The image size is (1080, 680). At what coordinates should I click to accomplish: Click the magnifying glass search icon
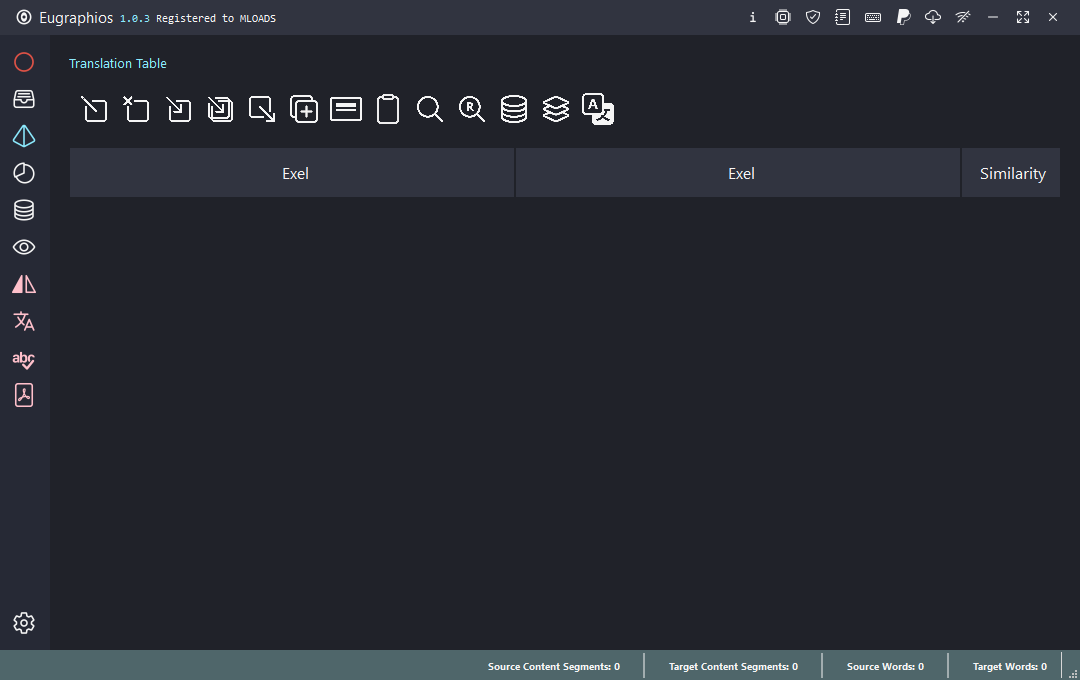click(430, 109)
